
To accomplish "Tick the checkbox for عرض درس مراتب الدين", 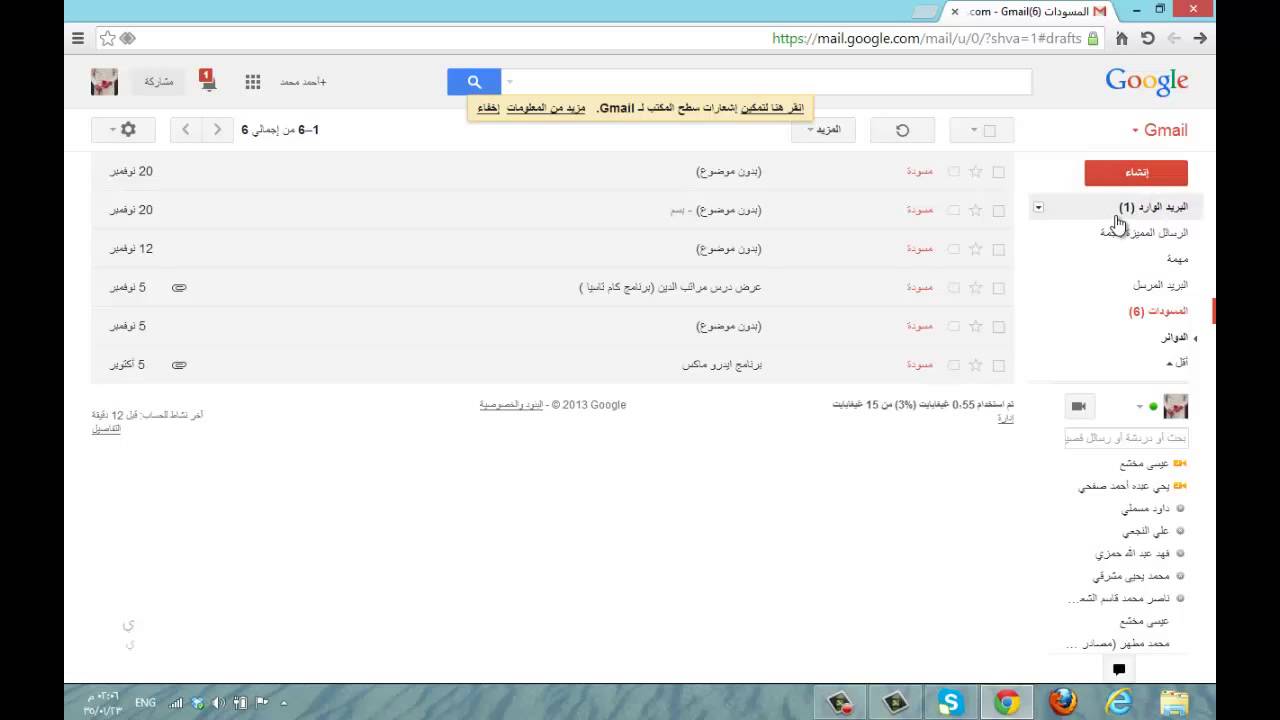I will point(998,288).
